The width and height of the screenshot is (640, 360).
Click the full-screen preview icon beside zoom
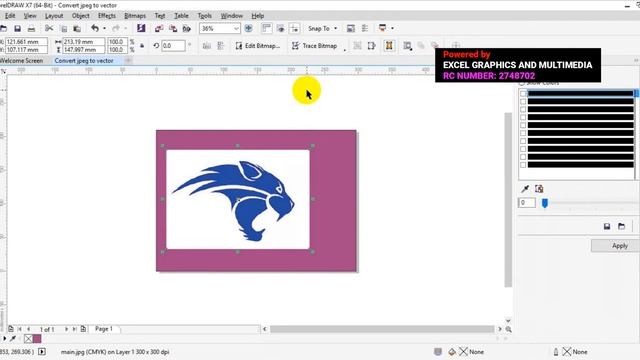pos(248,28)
